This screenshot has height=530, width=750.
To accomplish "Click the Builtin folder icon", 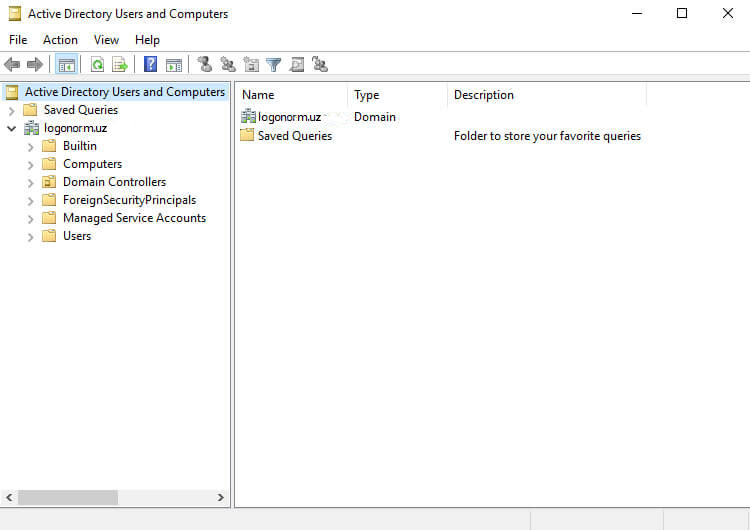I will coord(49,145).
